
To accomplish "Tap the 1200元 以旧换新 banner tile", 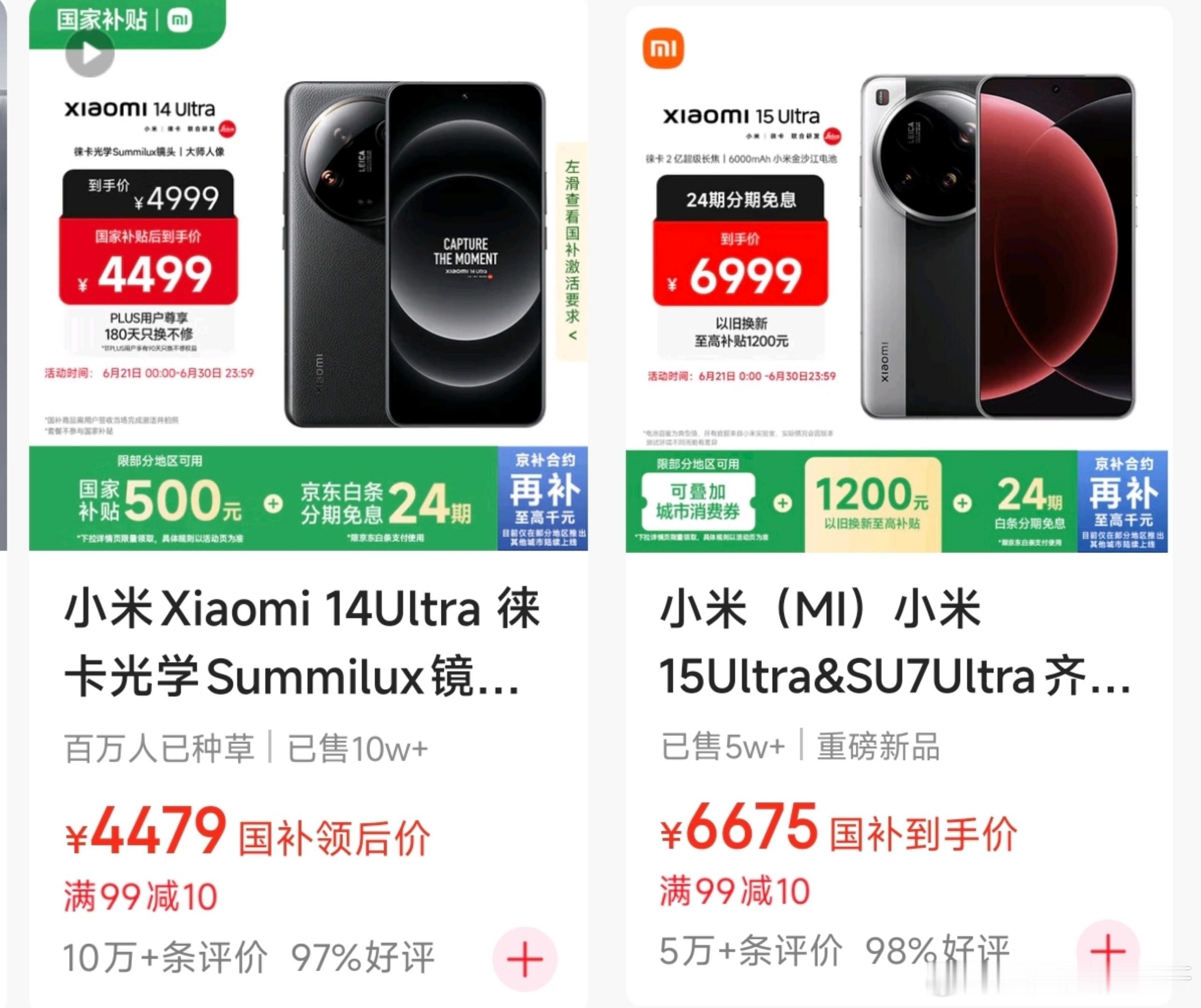I will pyautogui.click(x=873, y=504).
